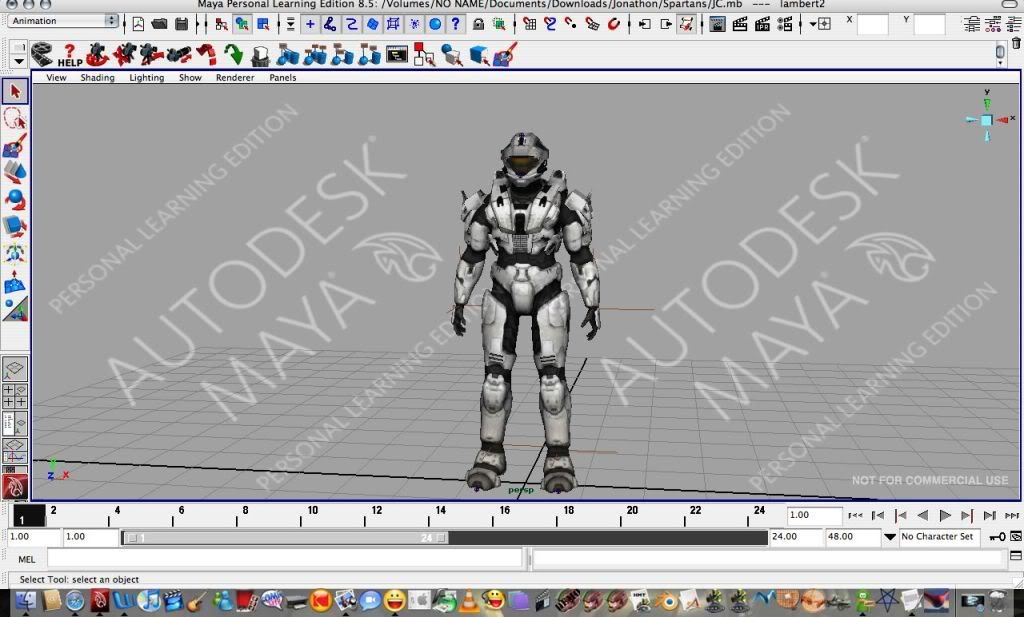1024x617 pixels.
Task: Select by component type mode icon
Action: tap(263, 25)
